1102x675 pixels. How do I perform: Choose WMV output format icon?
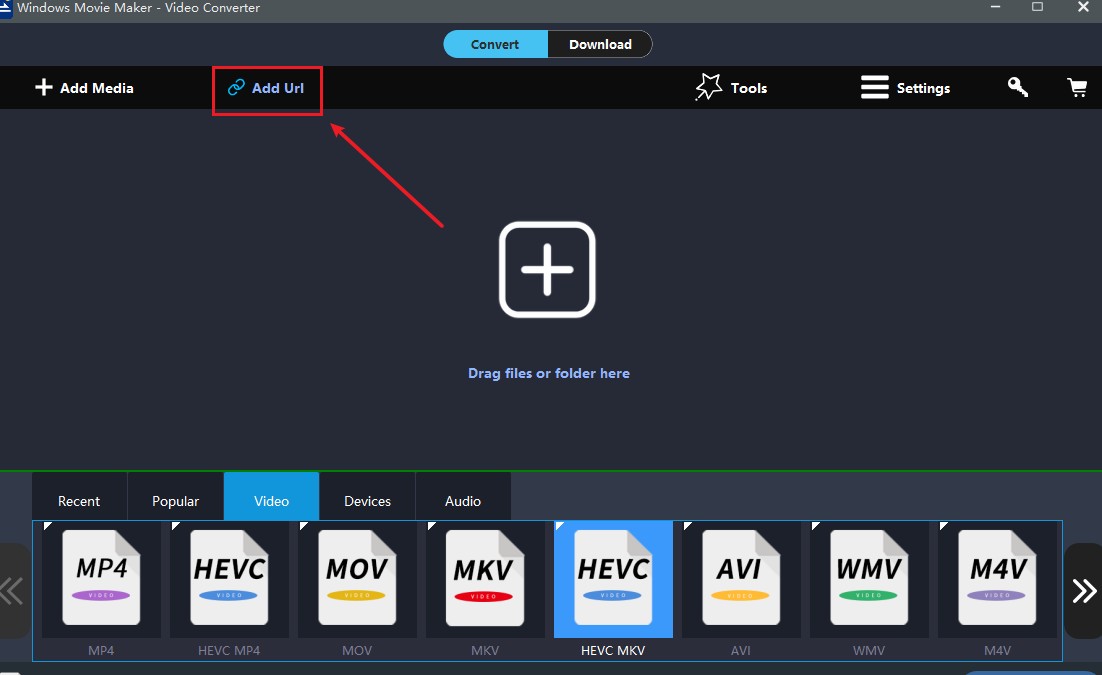pyautogui.click(x=869, y=579)
